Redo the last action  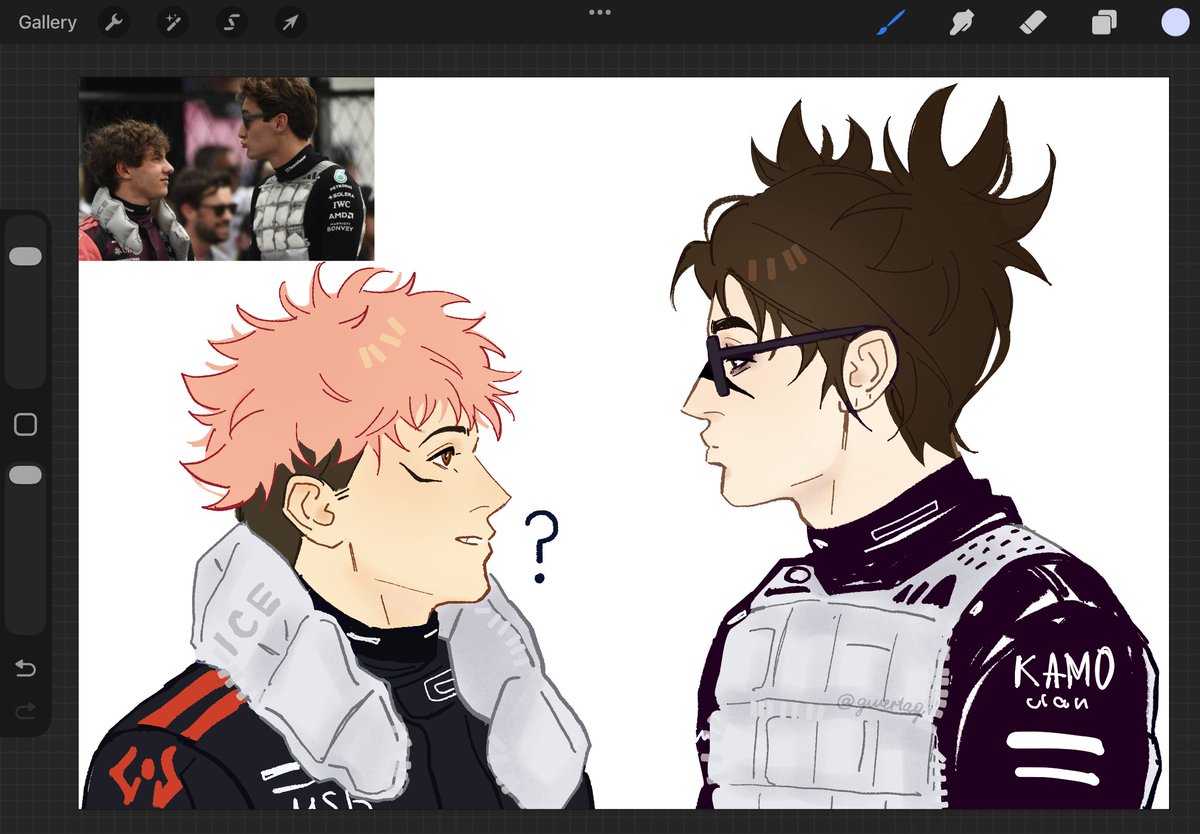(26, 711)
